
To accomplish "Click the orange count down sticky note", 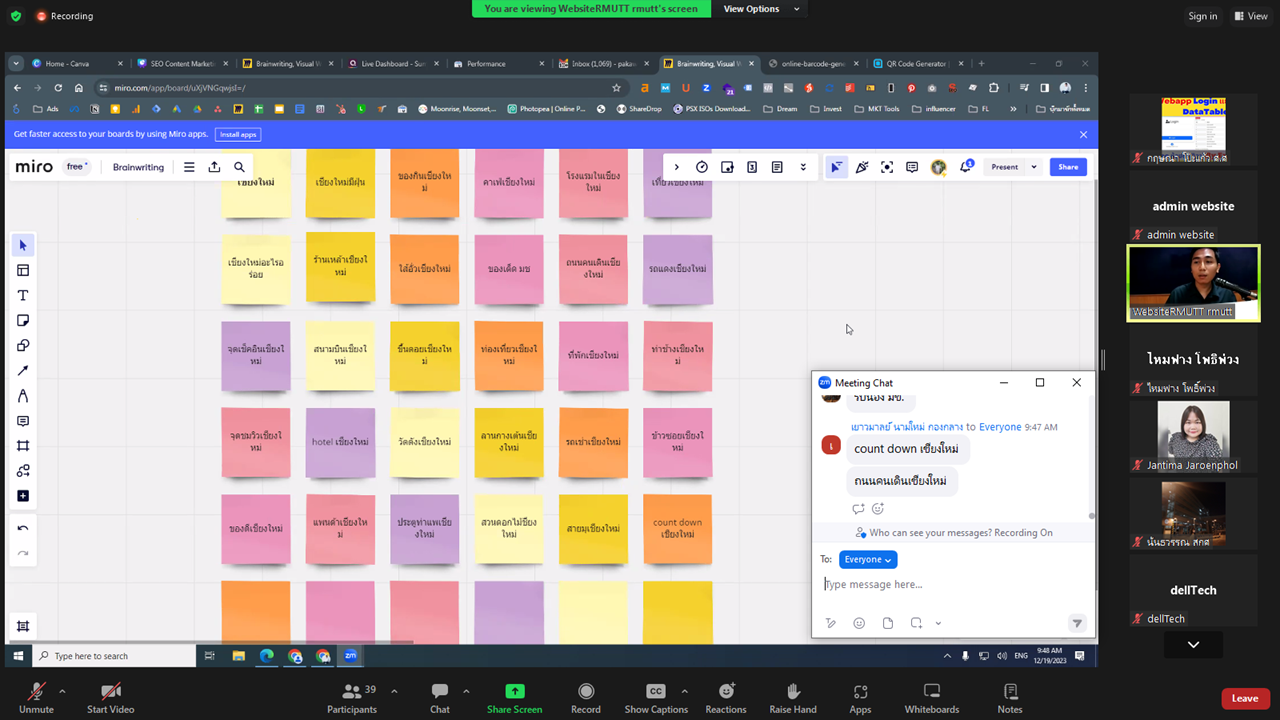I will pyautogui.click(x=678, y=528).
